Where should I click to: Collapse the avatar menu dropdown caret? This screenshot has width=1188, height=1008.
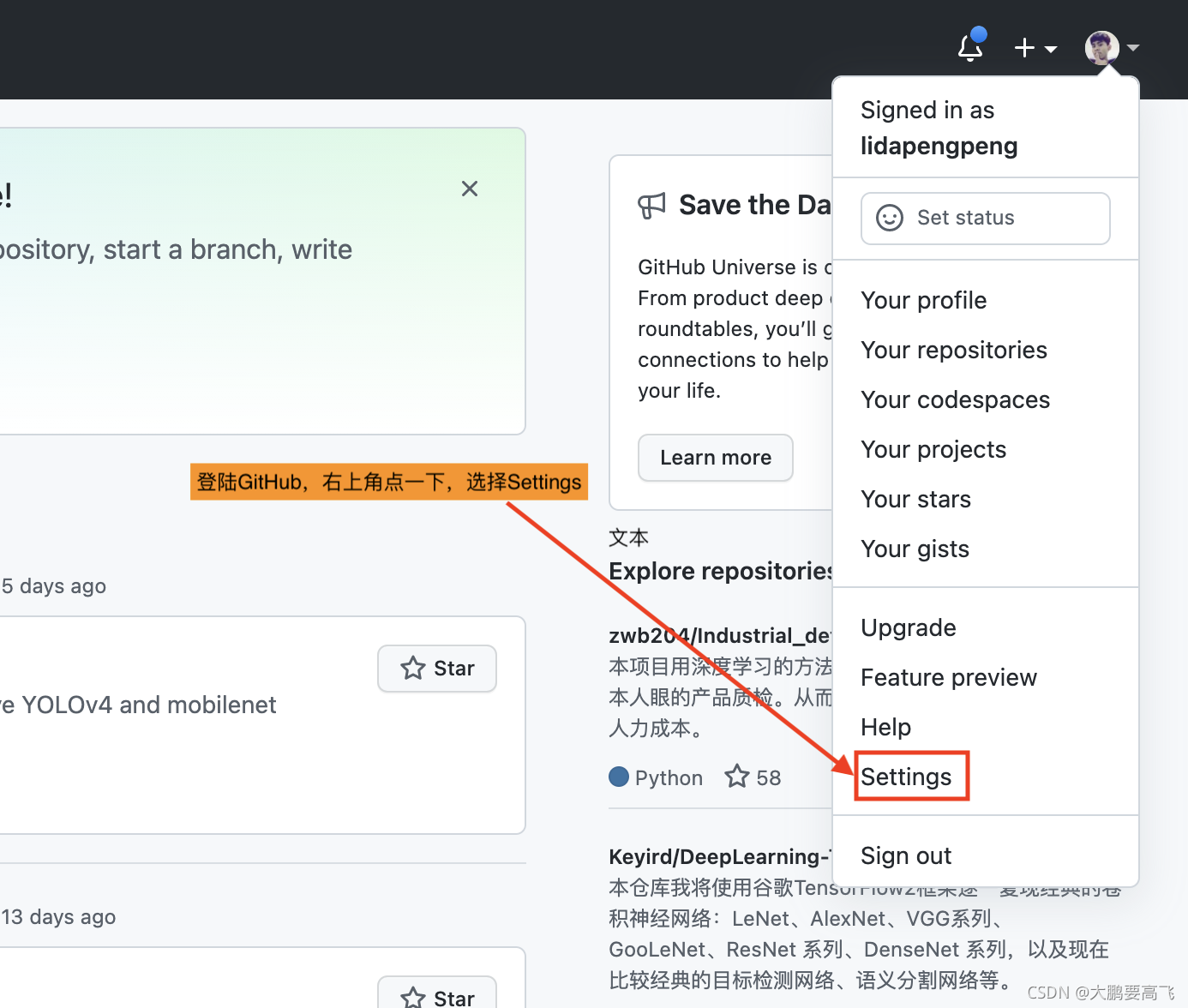tap(1133, 48)
